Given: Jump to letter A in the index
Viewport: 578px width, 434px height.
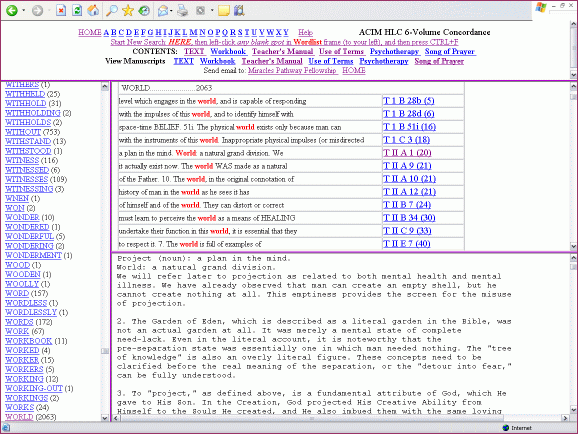Looking at the screenshot, I should click(x=106, y=32).
